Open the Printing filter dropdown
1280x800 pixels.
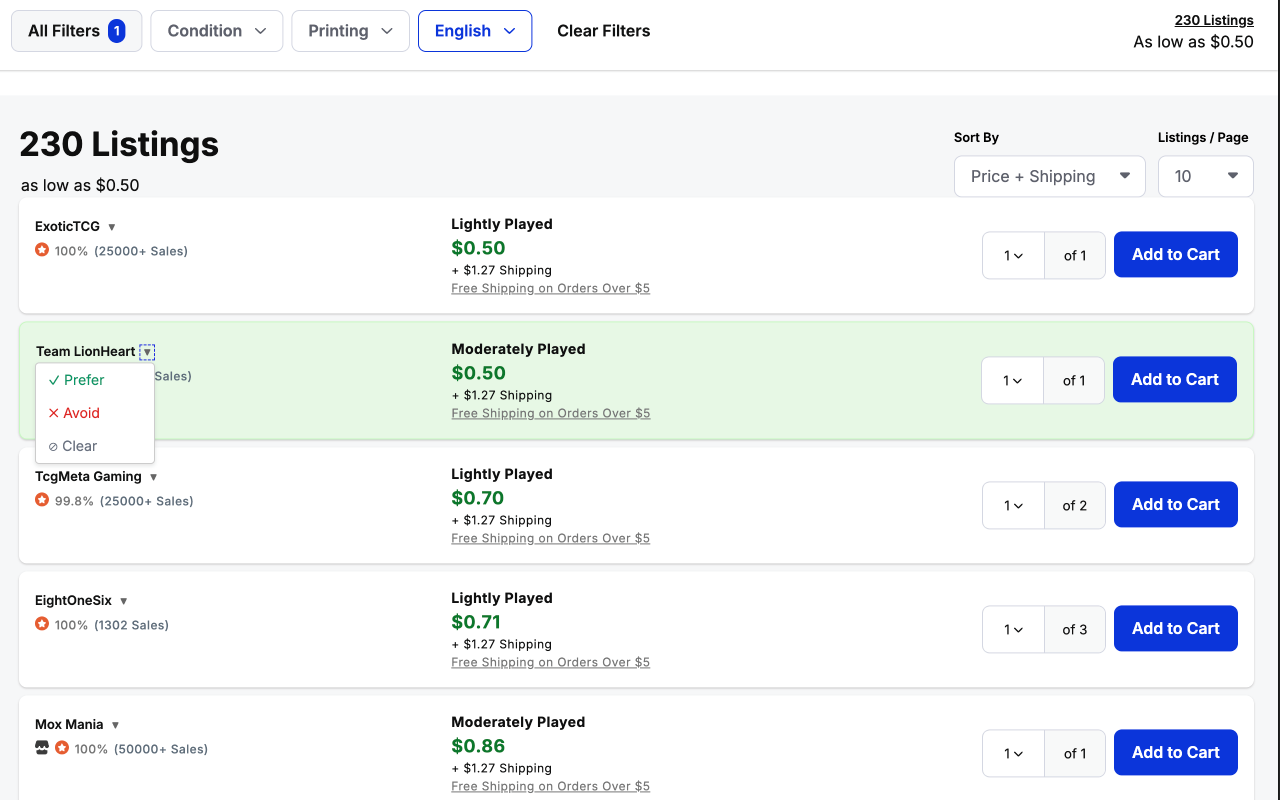tap(350, 31)
